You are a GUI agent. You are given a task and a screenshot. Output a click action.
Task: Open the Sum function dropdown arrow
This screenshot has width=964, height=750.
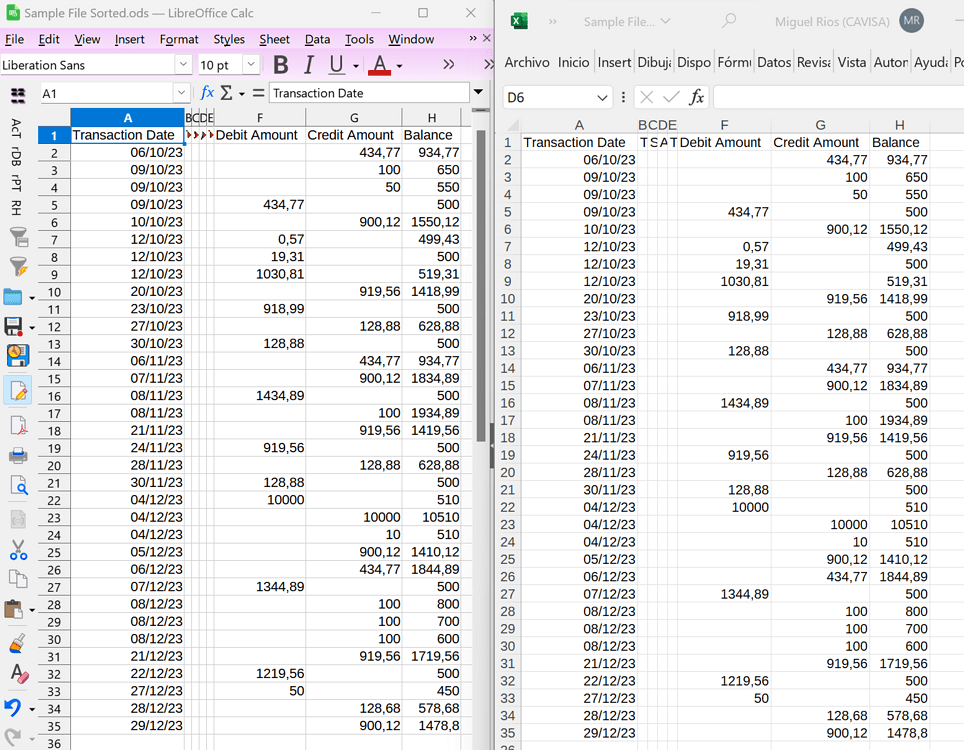pyautogui.click(x=242, y=94)
